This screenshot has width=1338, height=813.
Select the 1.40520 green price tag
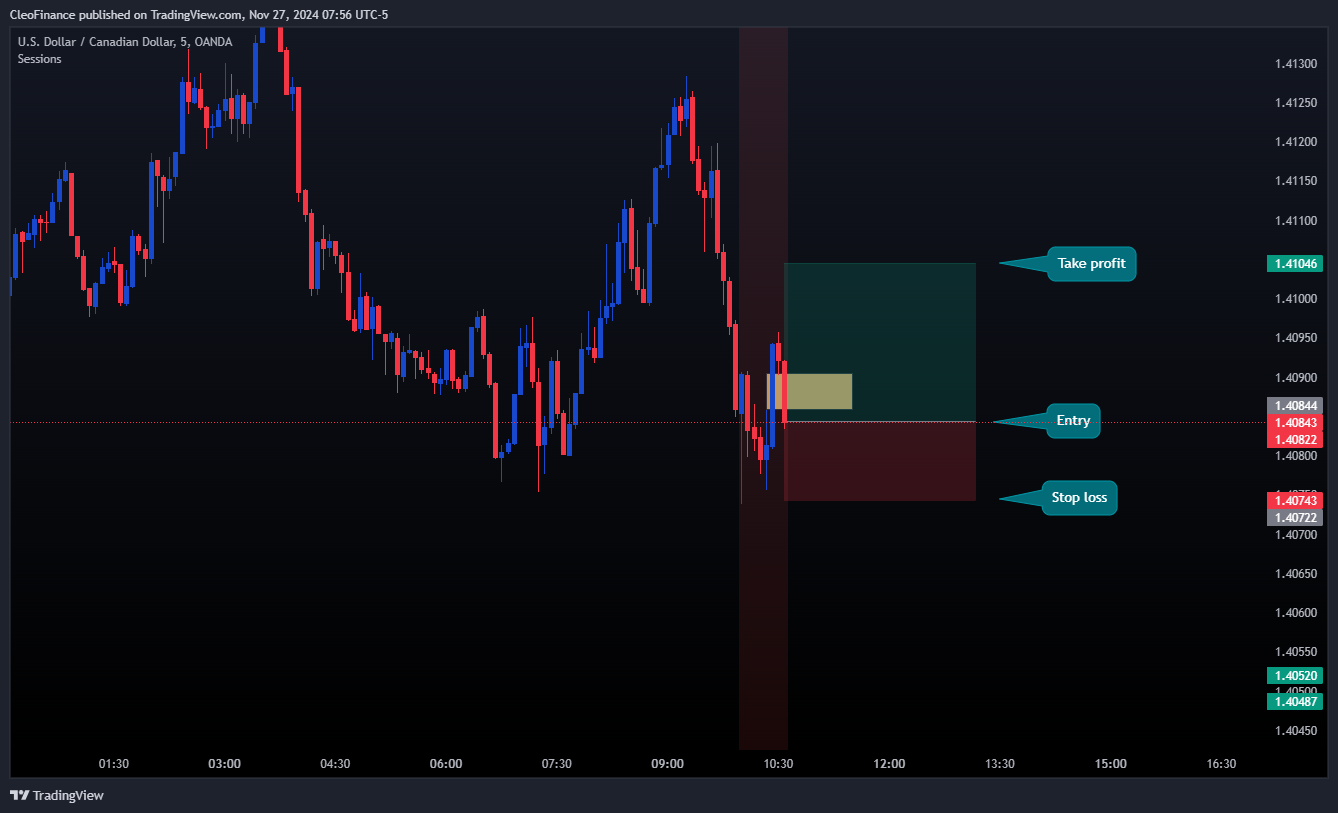[1294, 675]
